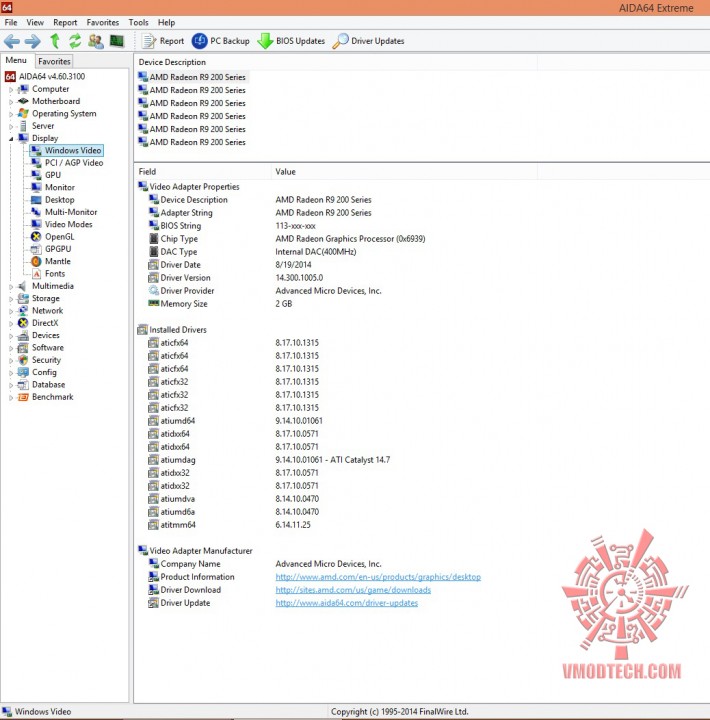
Task: Select Windows Video in the tree
Action: [67, 150]
